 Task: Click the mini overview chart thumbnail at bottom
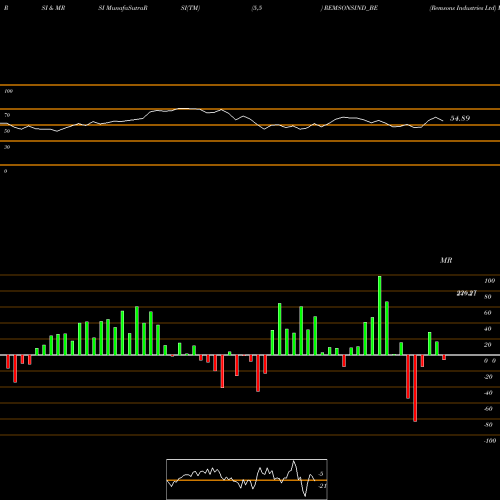[247, 479]
